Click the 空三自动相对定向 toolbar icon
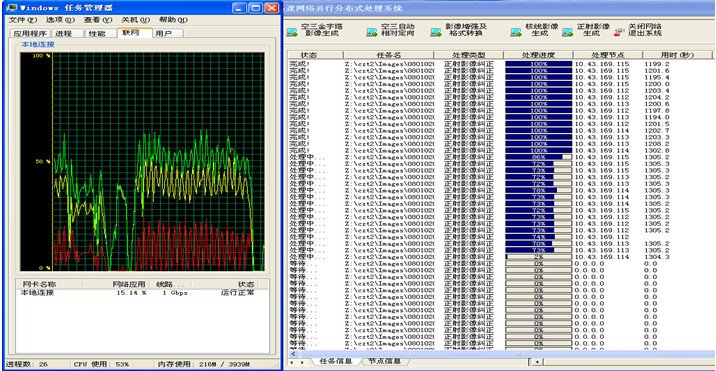 pos(372,32)
